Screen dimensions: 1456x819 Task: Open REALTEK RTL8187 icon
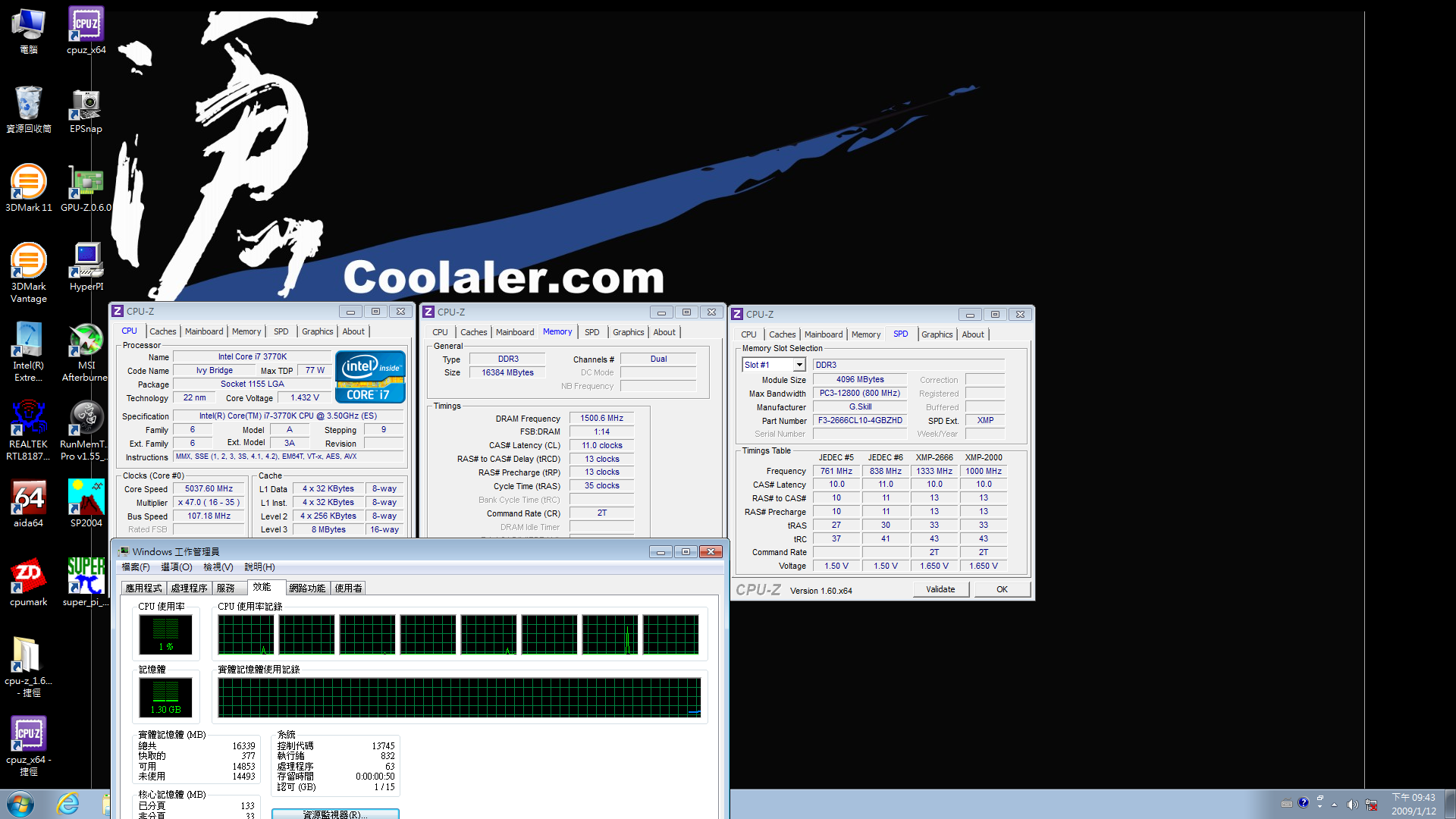[28, 431]
